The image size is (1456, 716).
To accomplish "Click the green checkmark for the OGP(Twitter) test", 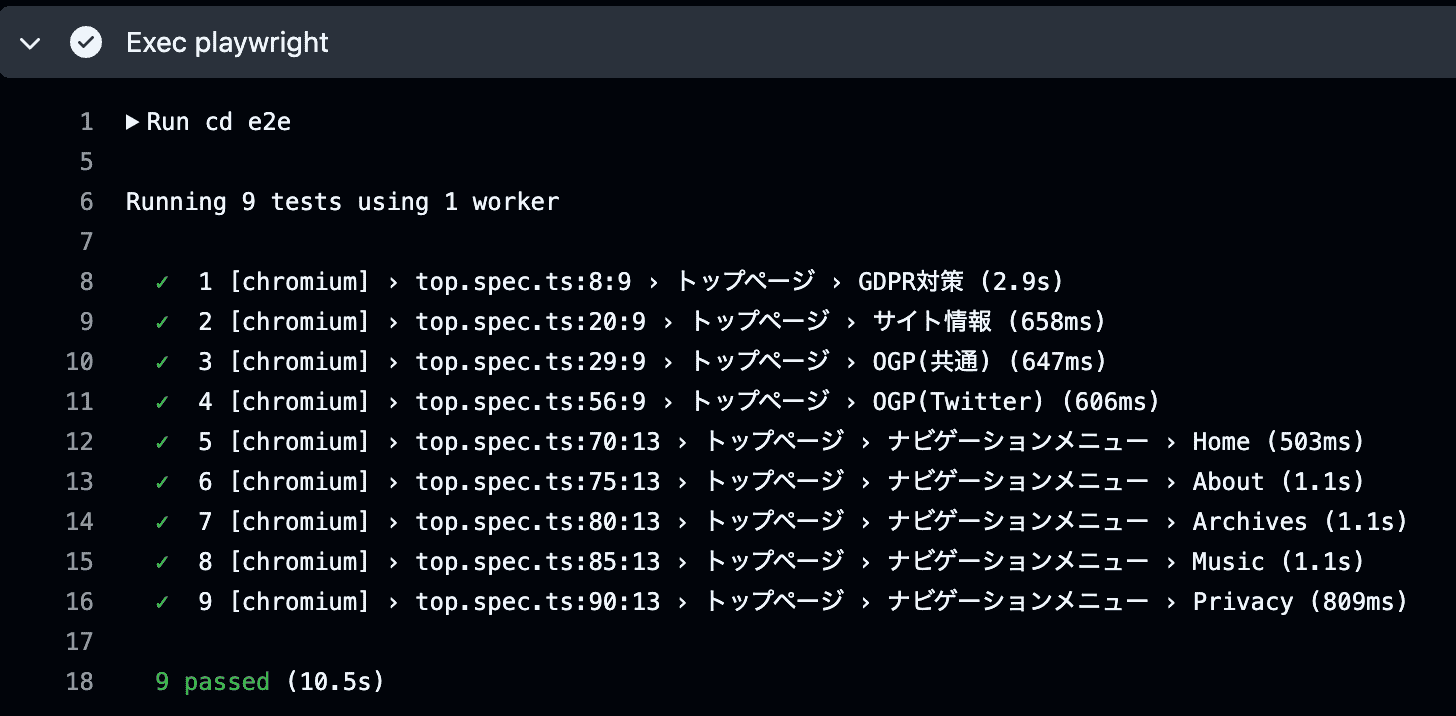I will [162, 402].
